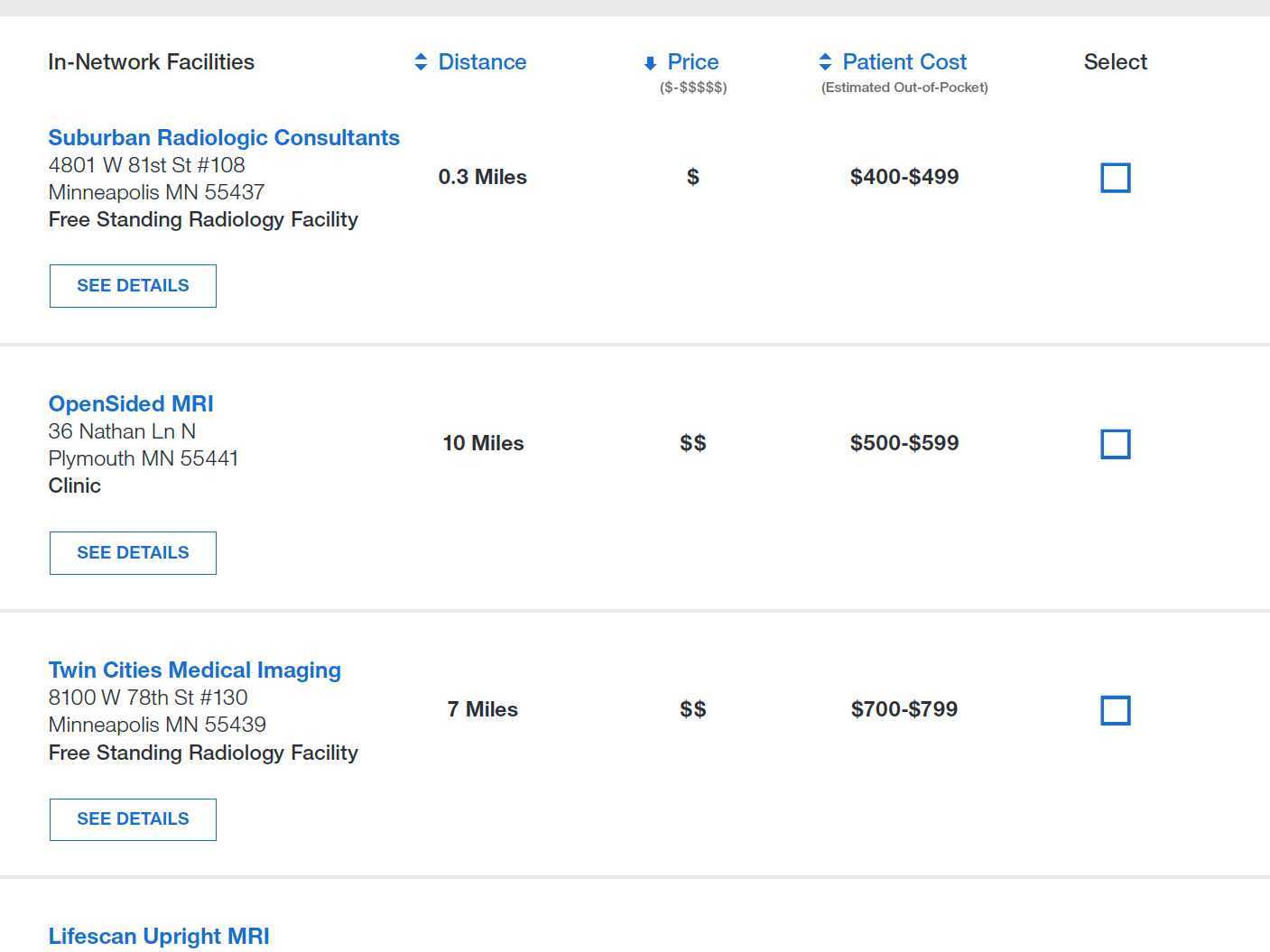
Task: Click the address 8100 W 78th St #130
Action: (148, 698)
